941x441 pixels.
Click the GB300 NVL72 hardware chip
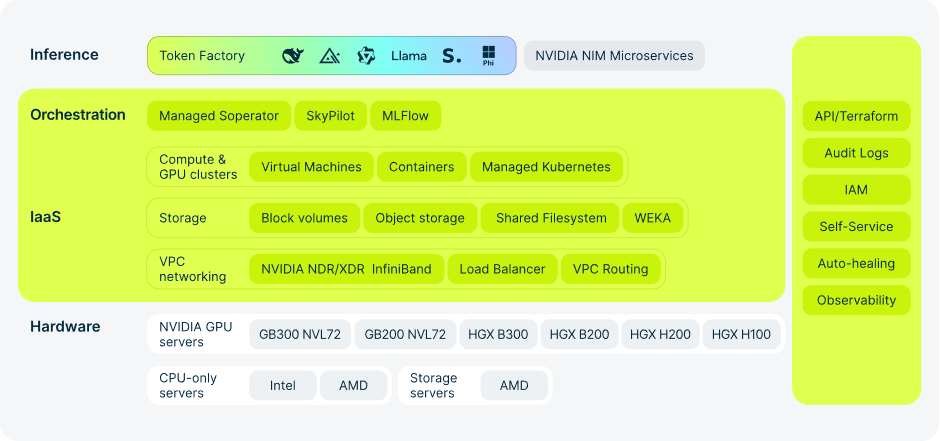pos(298,335)
